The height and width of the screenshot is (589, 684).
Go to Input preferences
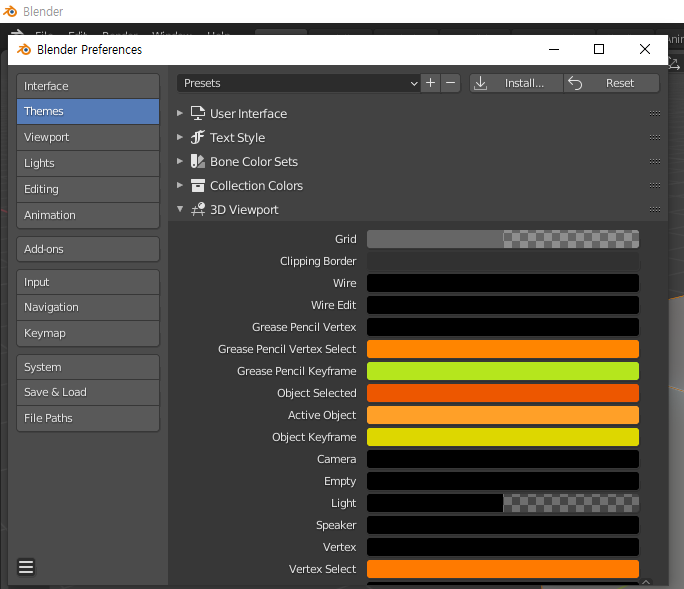click(x=88, y=282)
